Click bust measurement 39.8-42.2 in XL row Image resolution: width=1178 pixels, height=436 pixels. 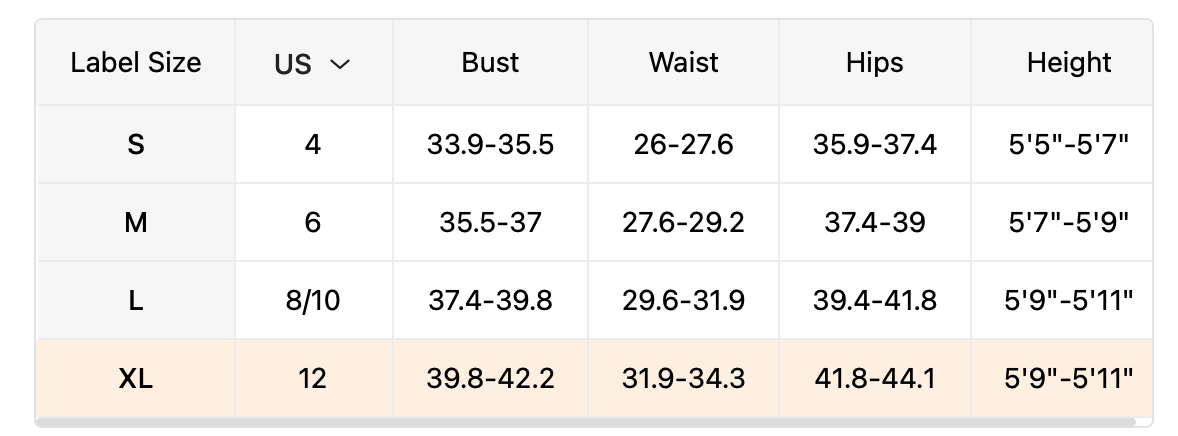(x=490, y=378)
